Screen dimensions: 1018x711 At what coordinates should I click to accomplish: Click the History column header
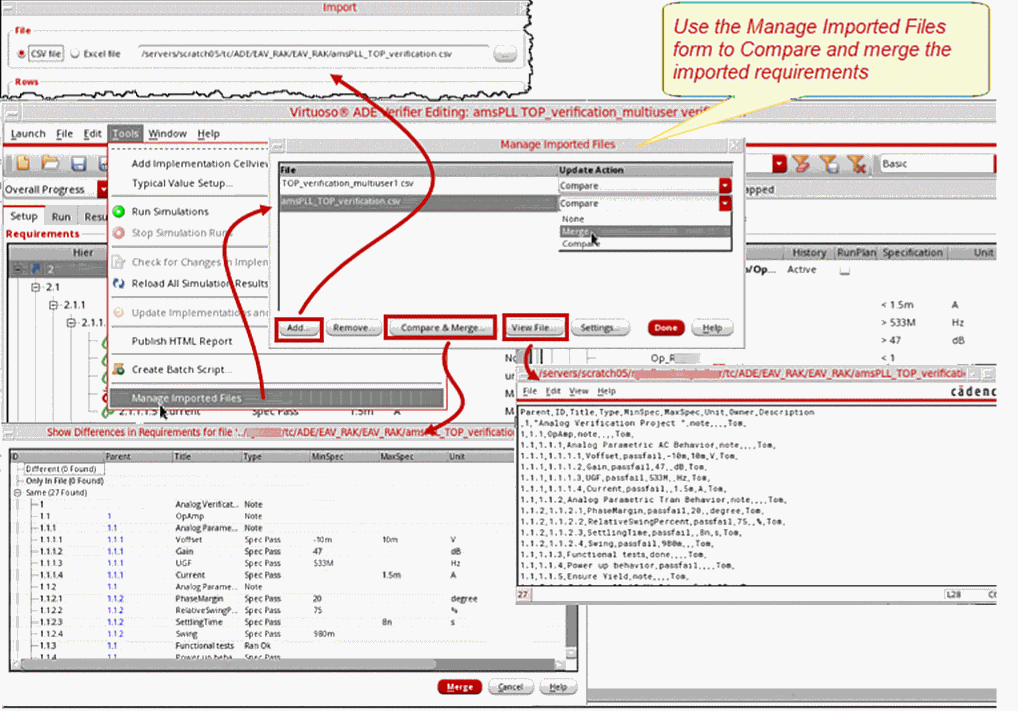click(809, 252)
